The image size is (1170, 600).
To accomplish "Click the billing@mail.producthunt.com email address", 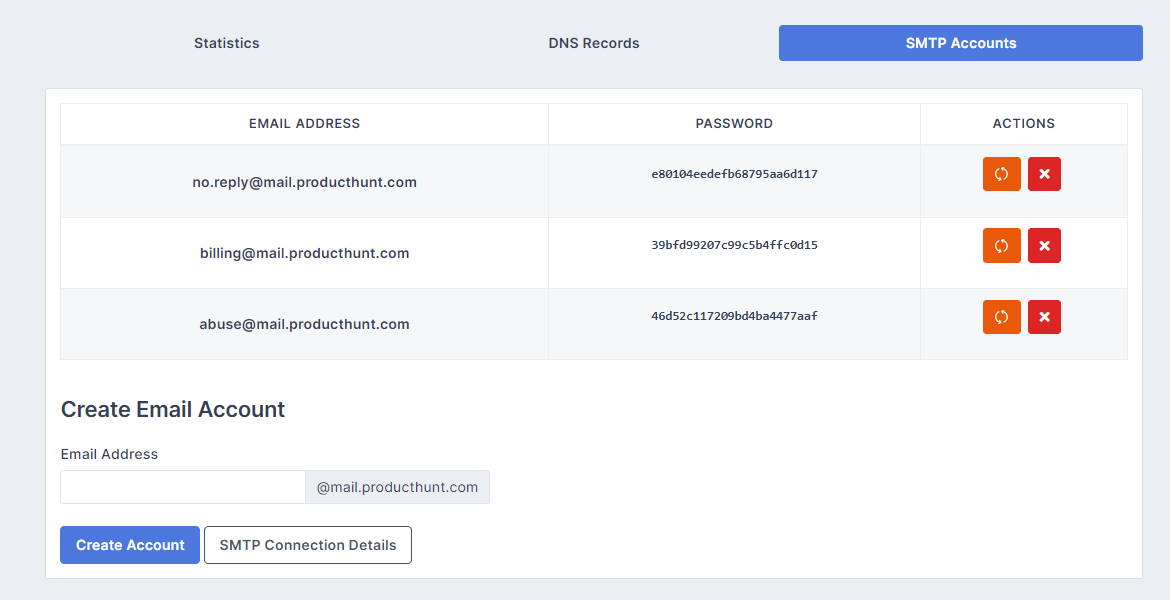I will pyautogui.click(x=304, y=253).
